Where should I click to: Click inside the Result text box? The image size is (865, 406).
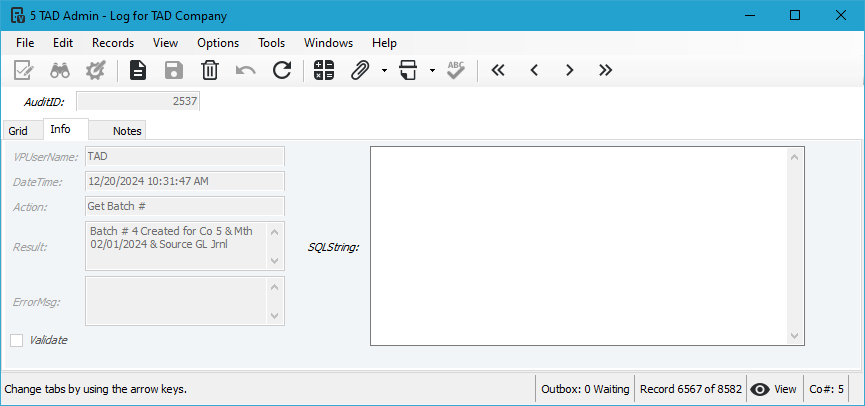tap(177, 246)
